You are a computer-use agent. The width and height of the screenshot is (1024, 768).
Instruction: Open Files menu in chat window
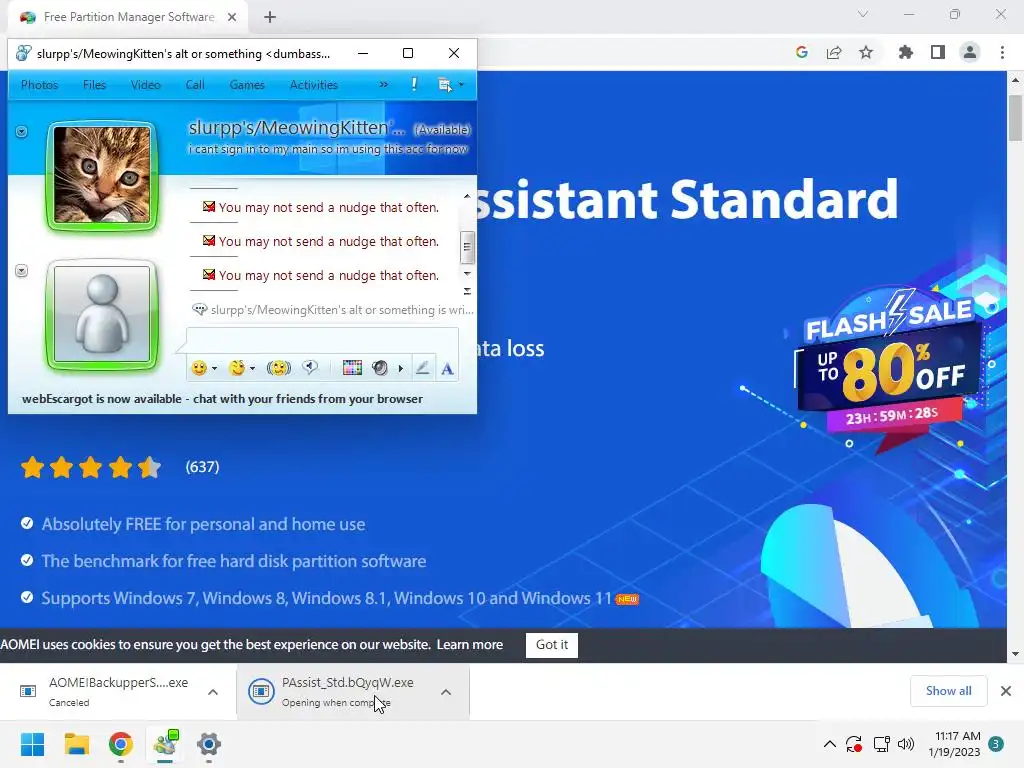click(94, 85)
